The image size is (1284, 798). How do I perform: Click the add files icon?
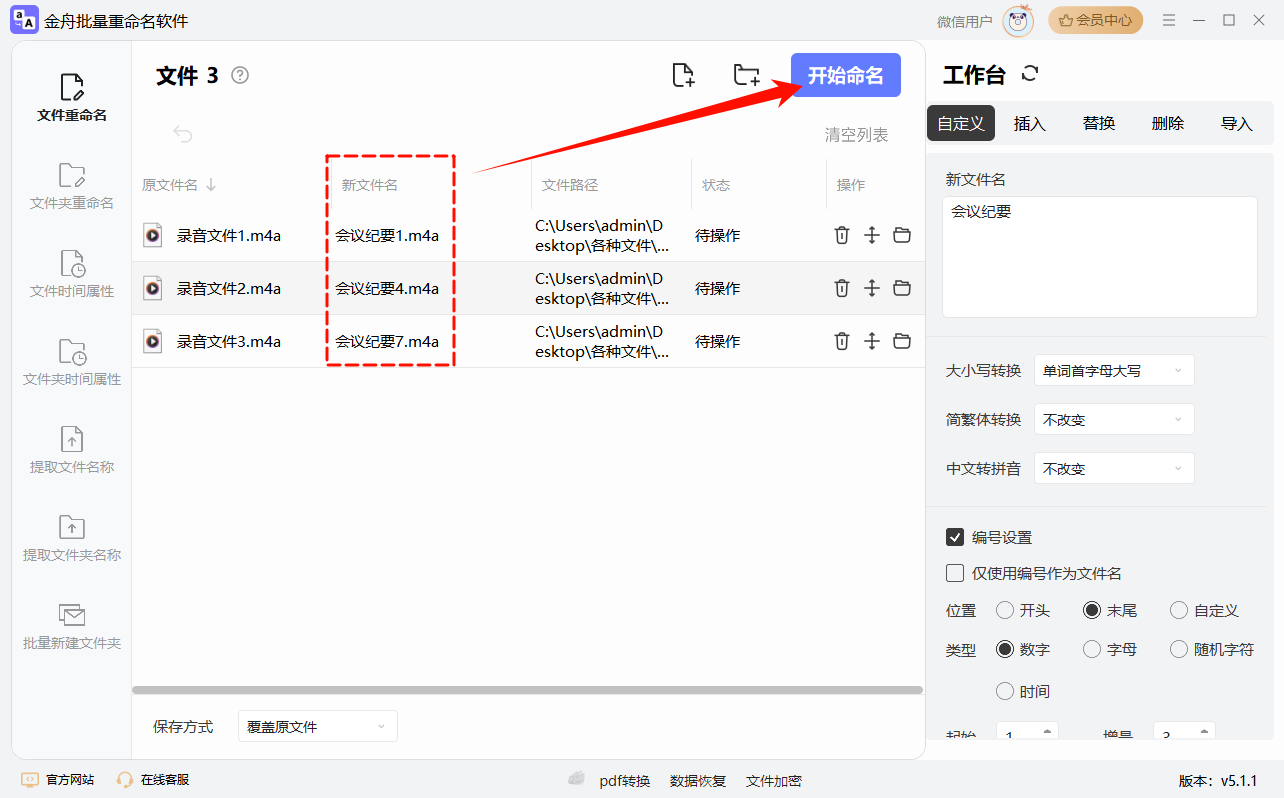(683, 74)
